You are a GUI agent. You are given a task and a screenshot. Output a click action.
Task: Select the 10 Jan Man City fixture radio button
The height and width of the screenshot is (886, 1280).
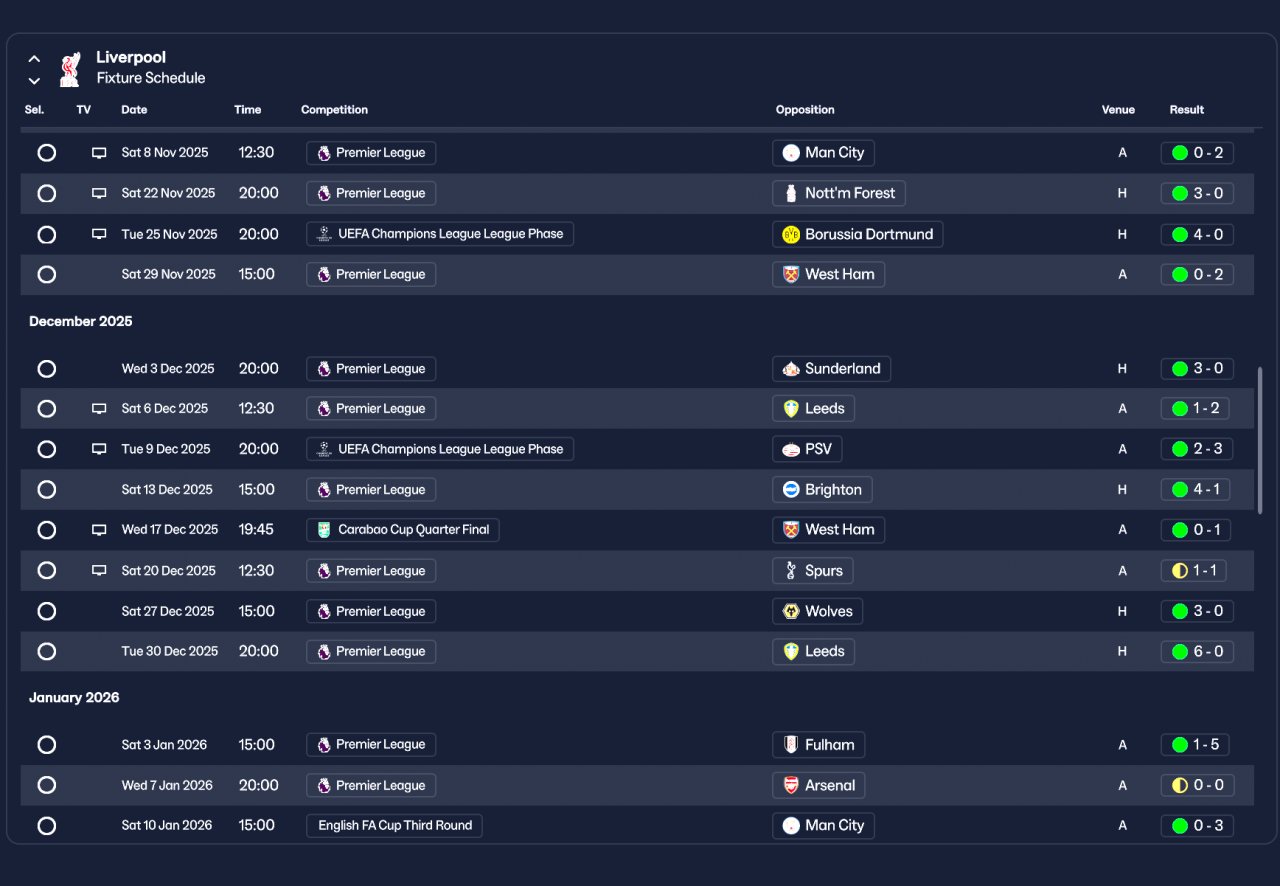pos(46,826)
